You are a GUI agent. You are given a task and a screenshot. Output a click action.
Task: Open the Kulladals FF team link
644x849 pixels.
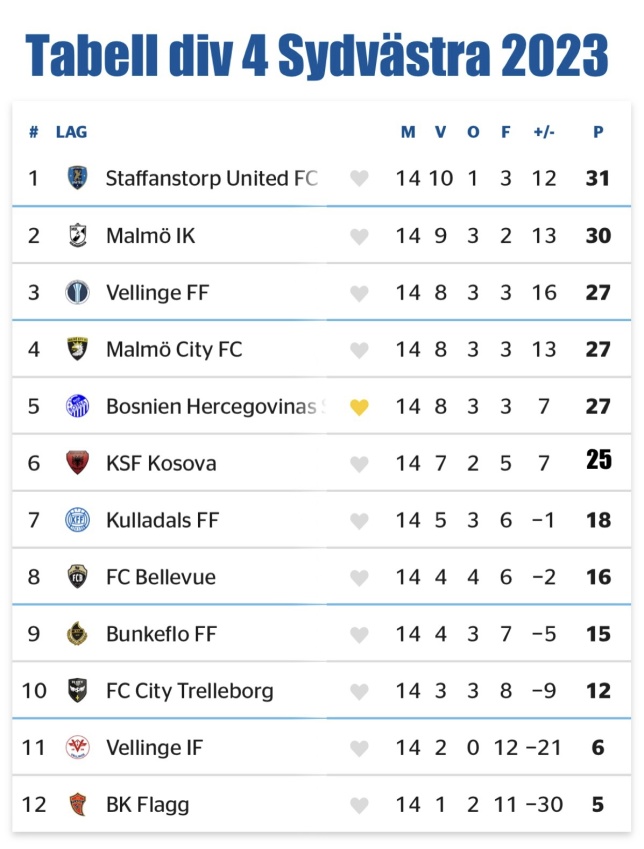[x=162, y=520]
